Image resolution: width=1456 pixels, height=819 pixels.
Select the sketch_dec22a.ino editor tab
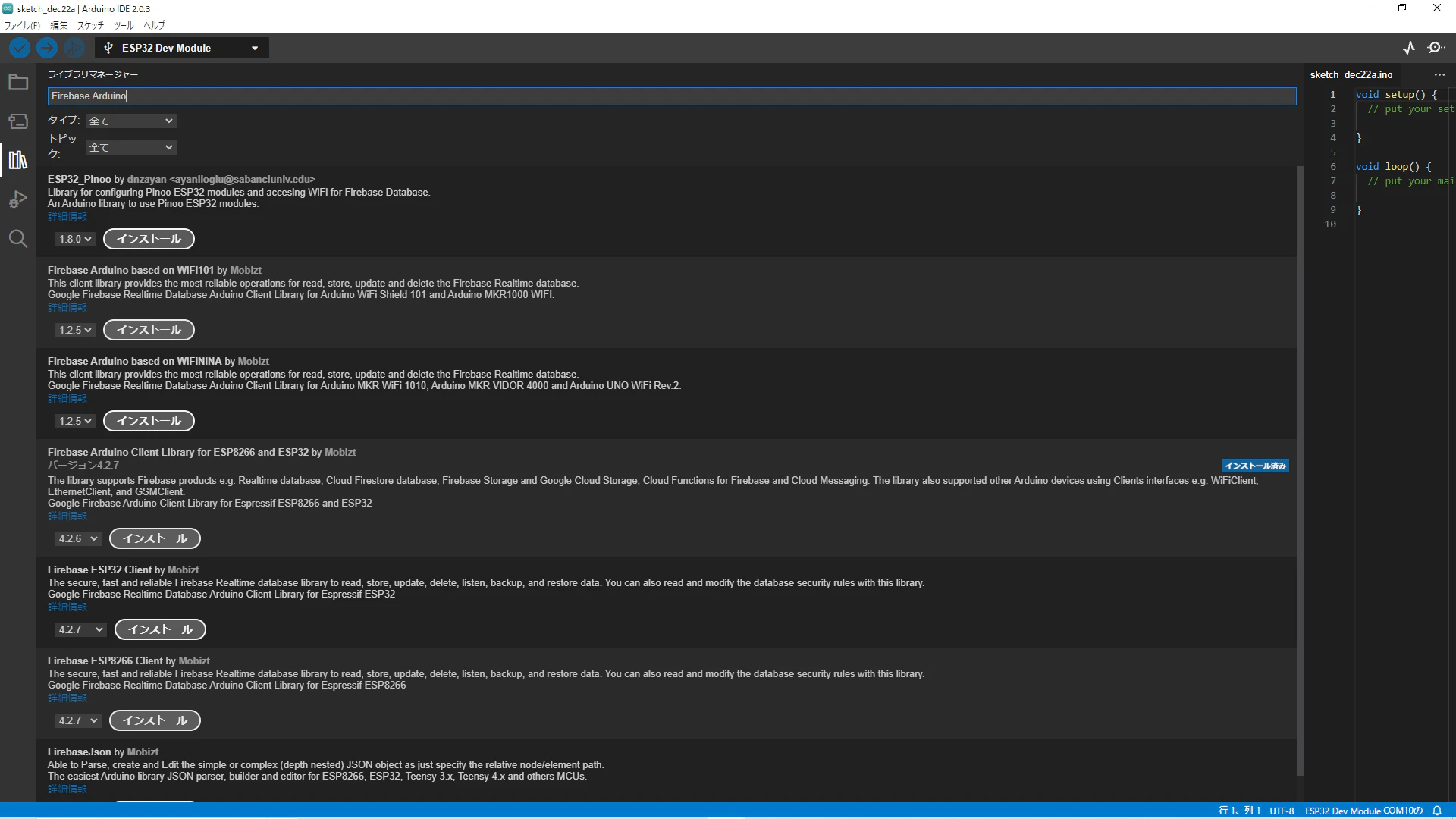click(1351, 74)
